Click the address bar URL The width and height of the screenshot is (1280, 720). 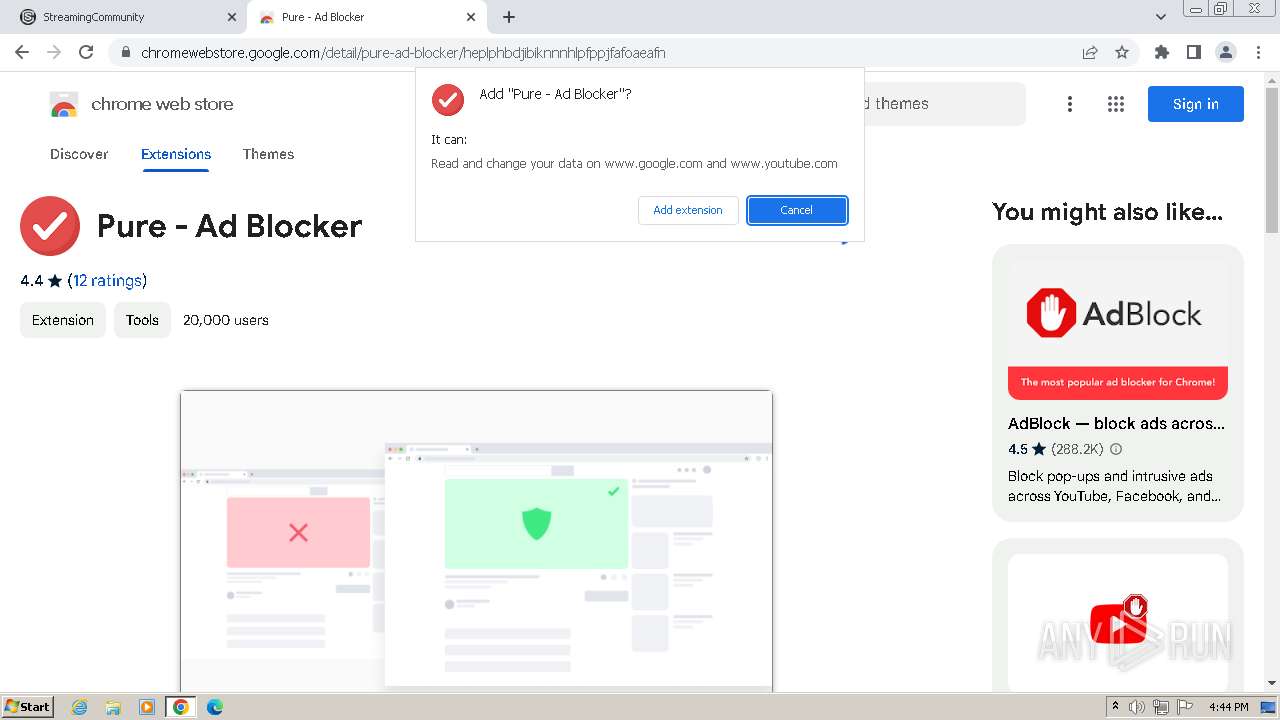point(403,53)
